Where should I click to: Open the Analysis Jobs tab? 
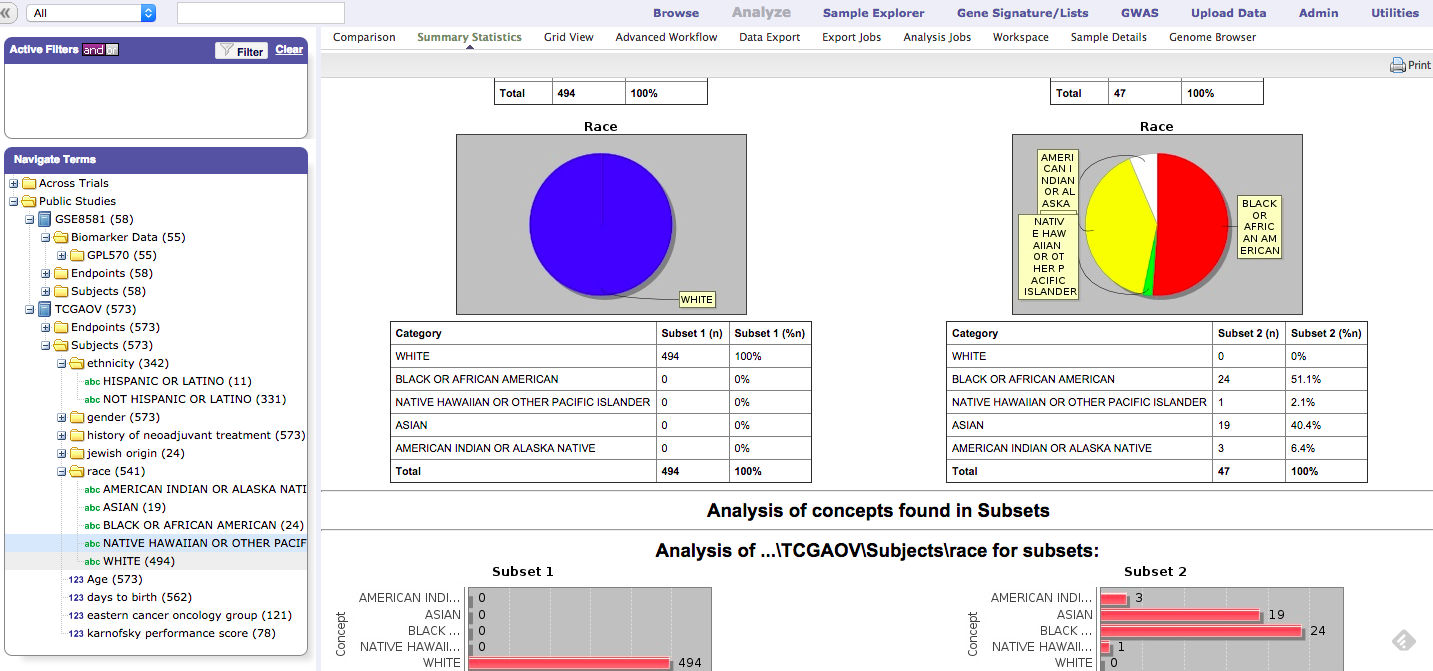click(937, 37)
